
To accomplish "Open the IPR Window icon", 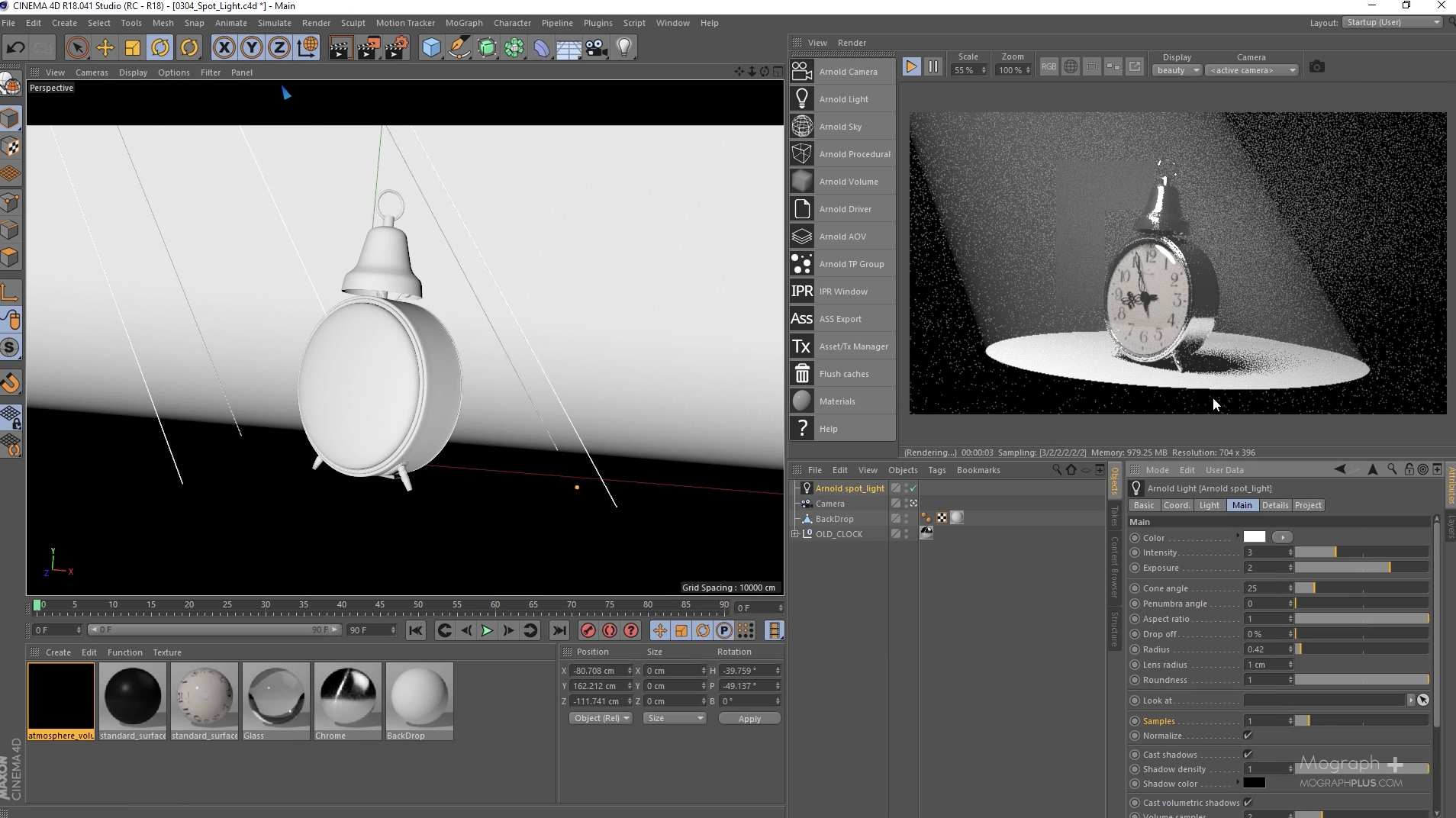I will pos(802,291).
